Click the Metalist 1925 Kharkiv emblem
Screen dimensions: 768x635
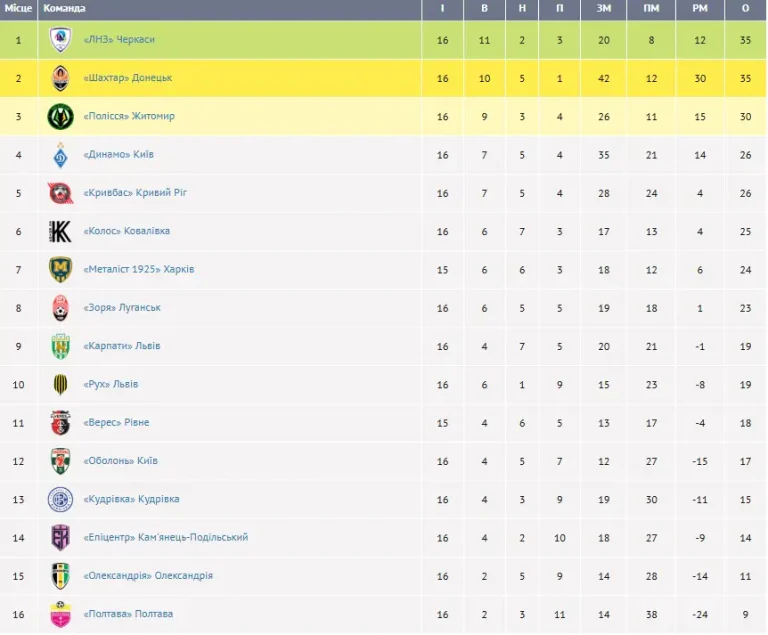61,270
